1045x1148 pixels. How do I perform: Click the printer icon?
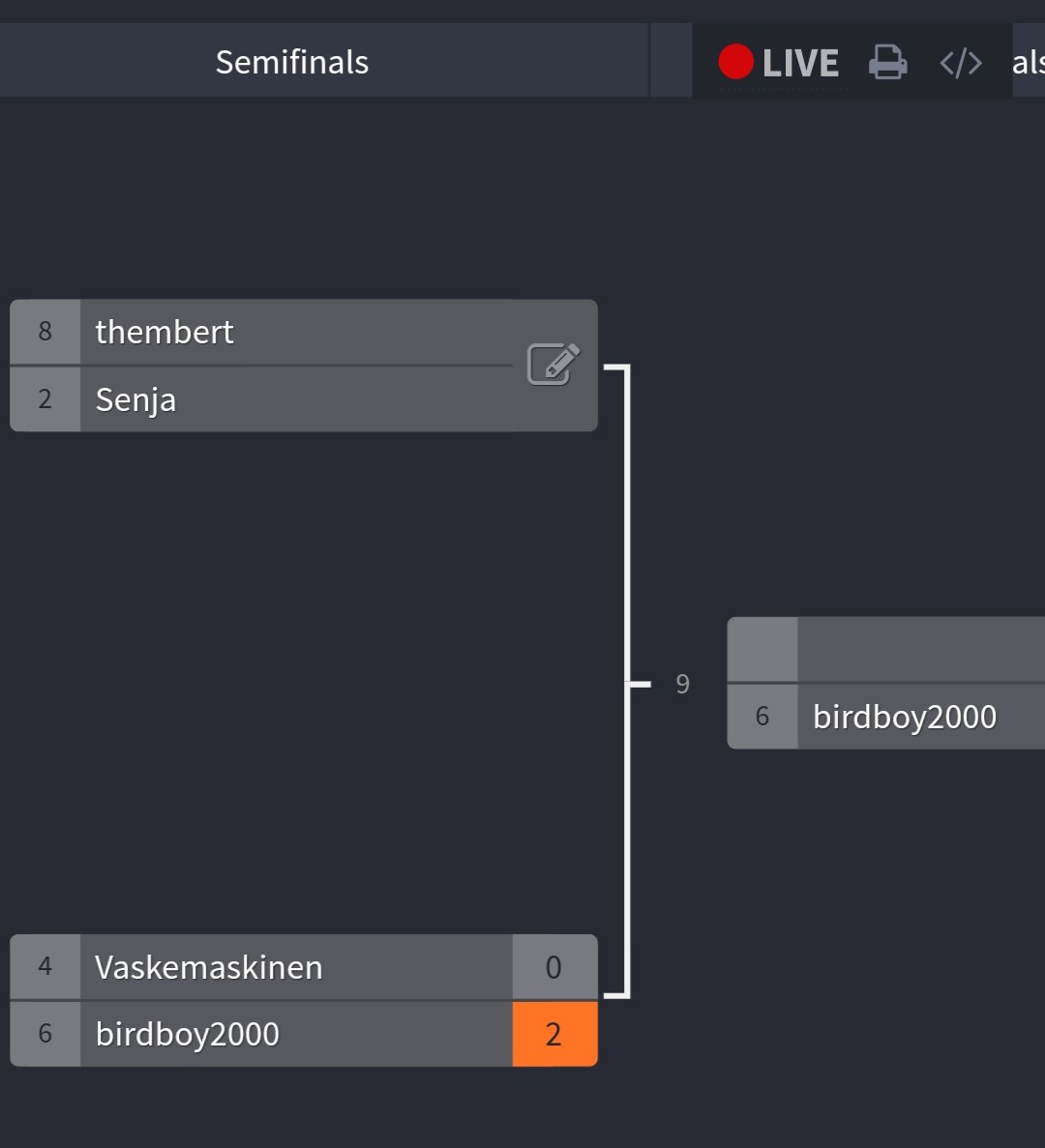pyautogui.click(x=887, y=62)
